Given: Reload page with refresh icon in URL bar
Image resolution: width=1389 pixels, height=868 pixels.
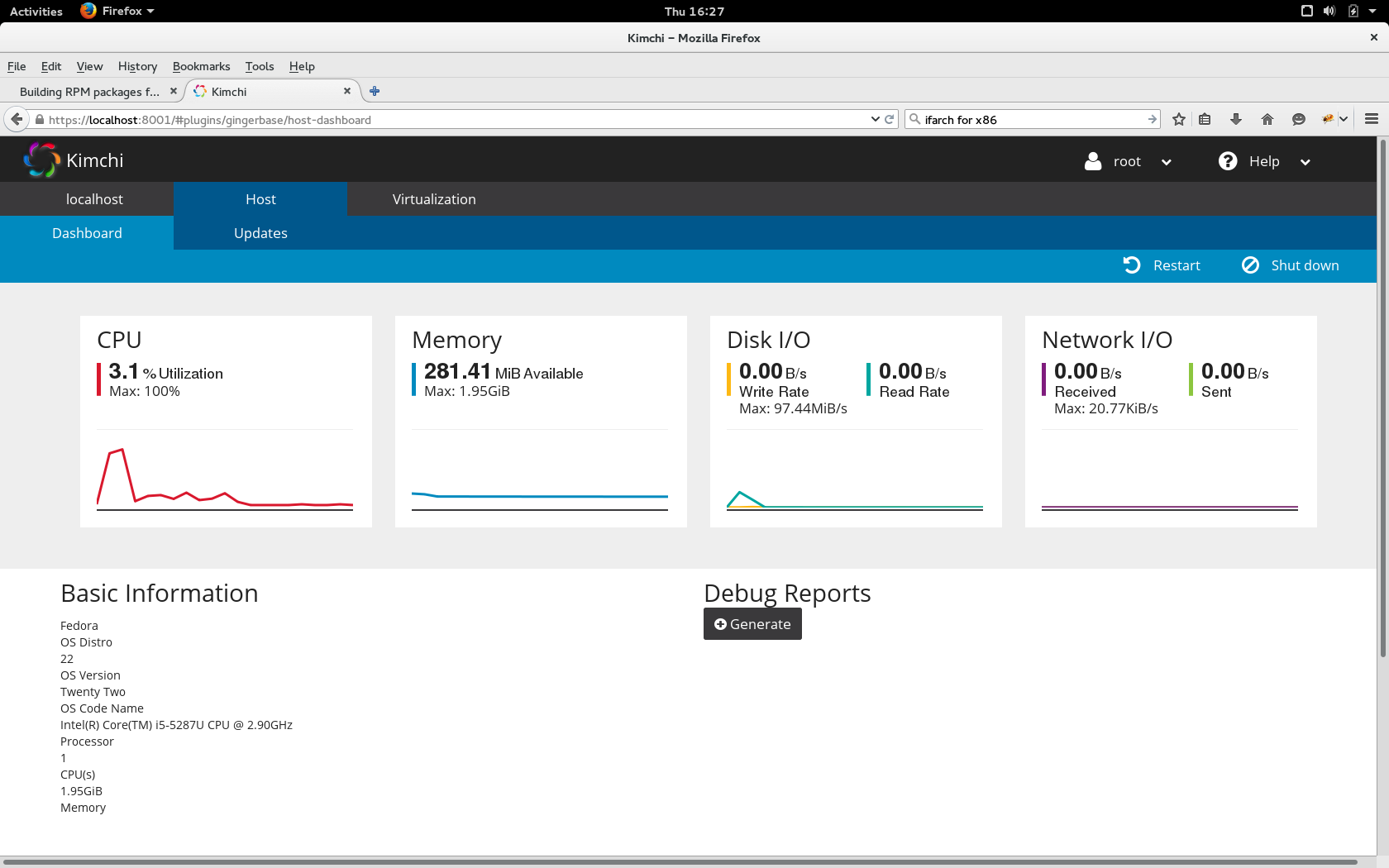Looking at the screenshot, I should tap(890, 119).
